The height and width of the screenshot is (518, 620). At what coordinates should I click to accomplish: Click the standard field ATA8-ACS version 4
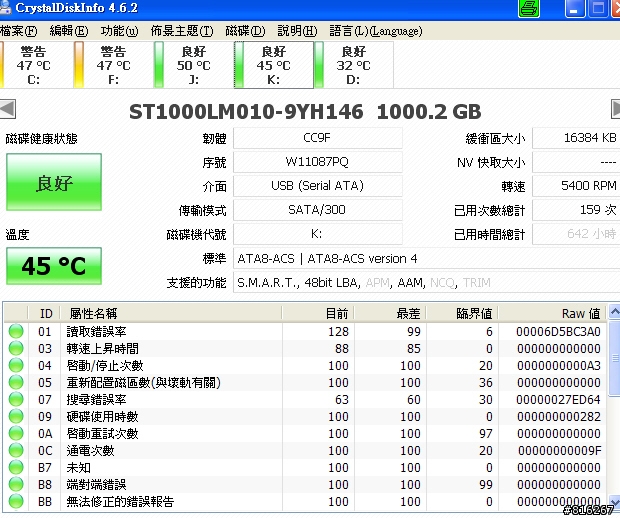(427, 259)
